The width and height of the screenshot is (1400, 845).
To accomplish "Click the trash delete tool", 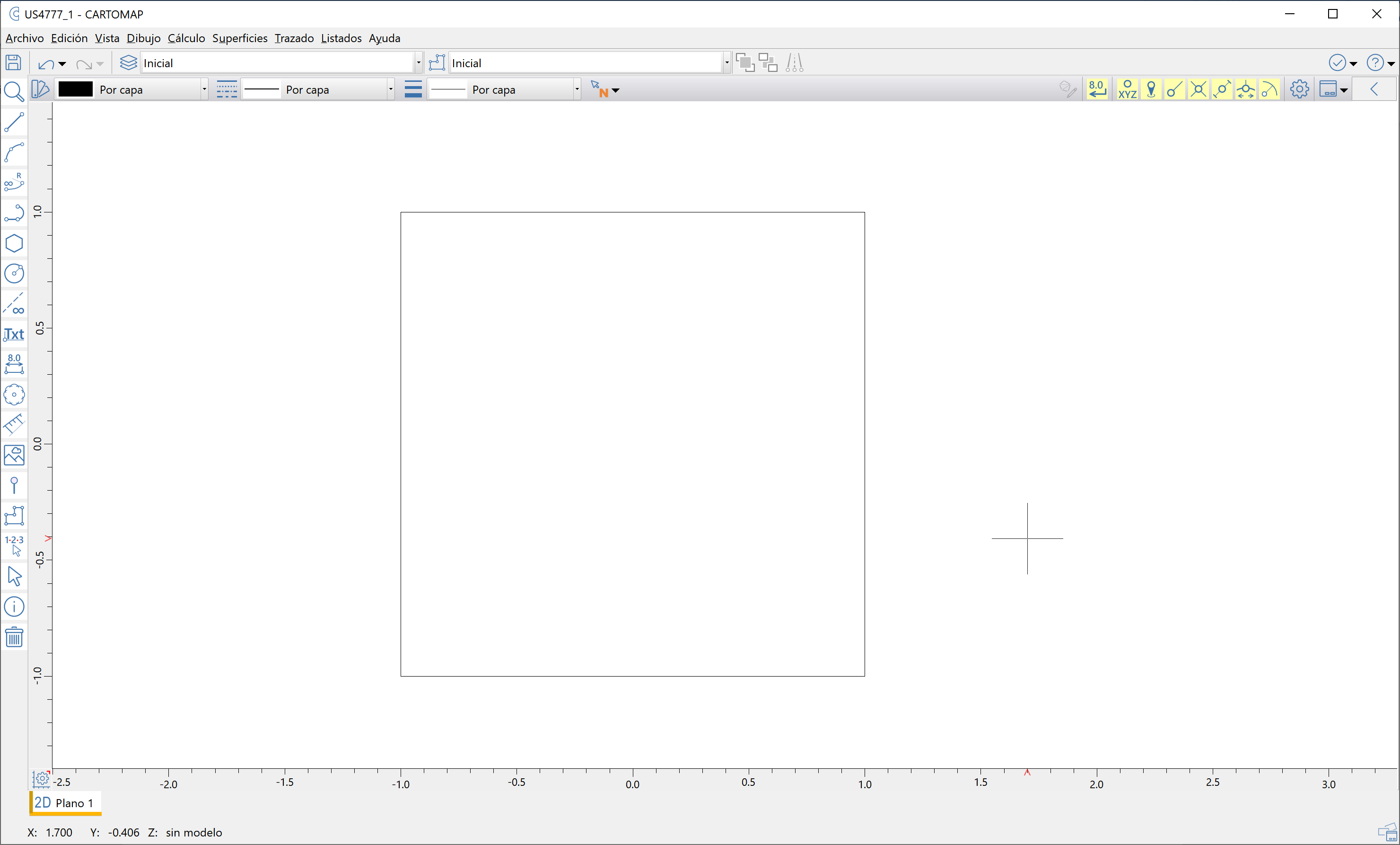I will (14, 637).
